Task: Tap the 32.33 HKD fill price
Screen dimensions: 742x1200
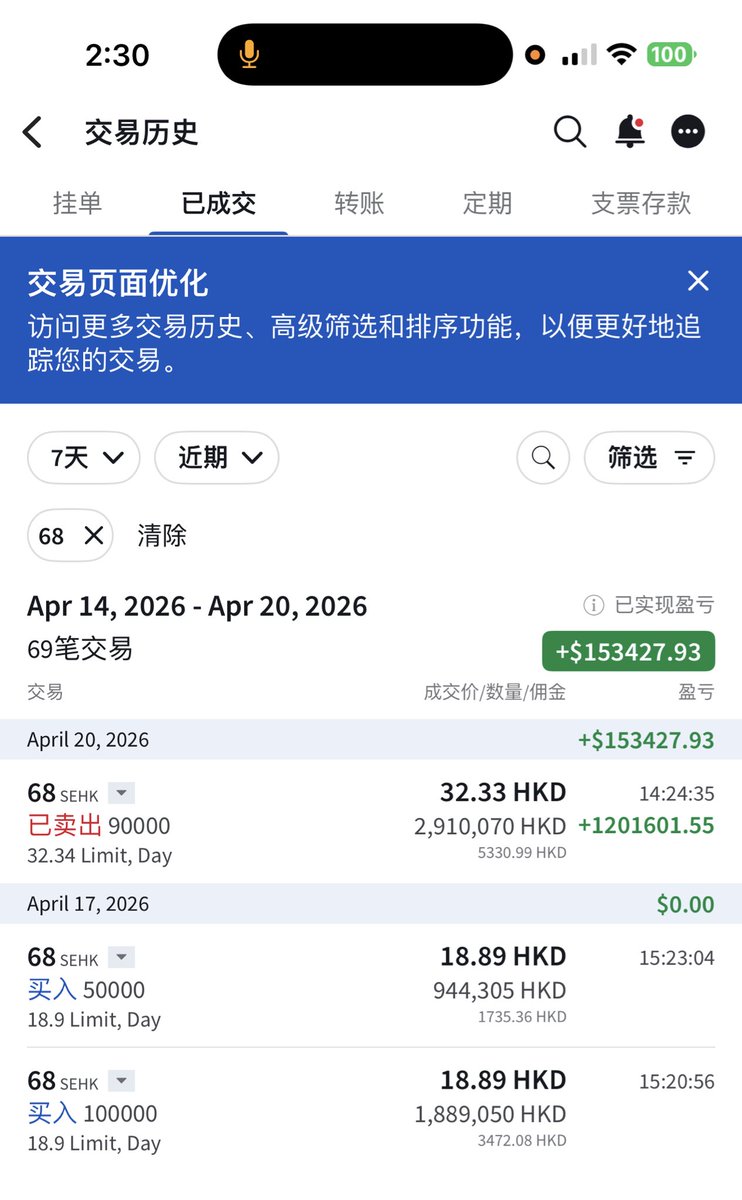Action: click(503, 793)
